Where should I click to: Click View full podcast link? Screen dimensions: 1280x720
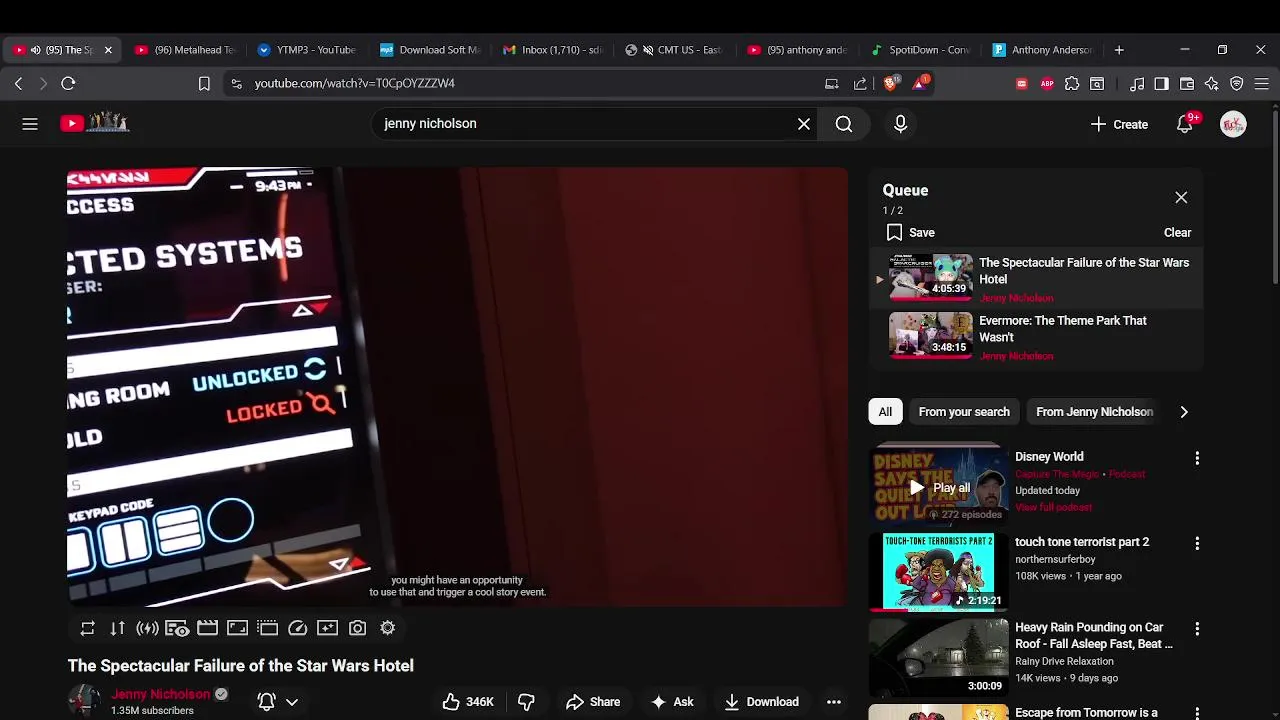tap(1053, 507)
